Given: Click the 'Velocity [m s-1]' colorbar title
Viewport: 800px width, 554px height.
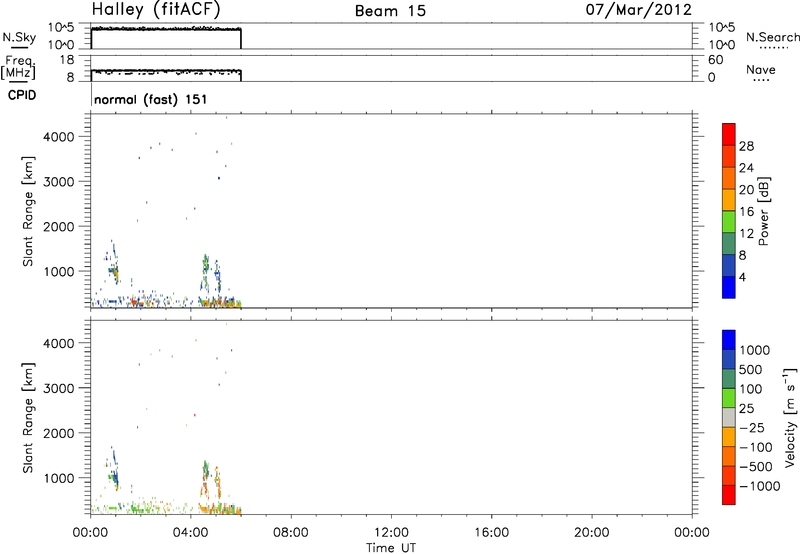Looking at the screenshot, I should point(790,417).
